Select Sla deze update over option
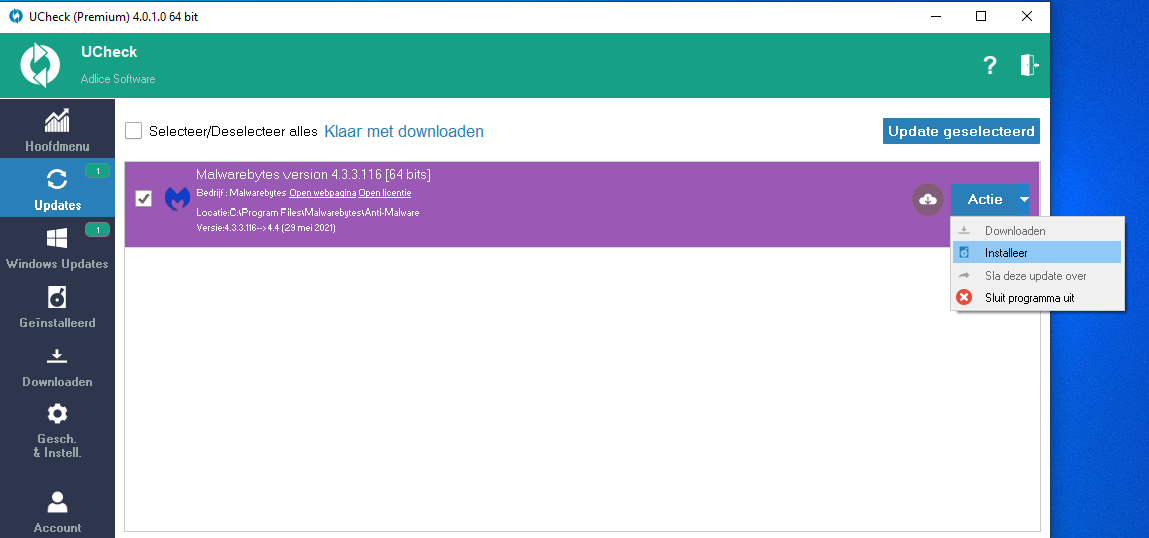 (1037, 276)
